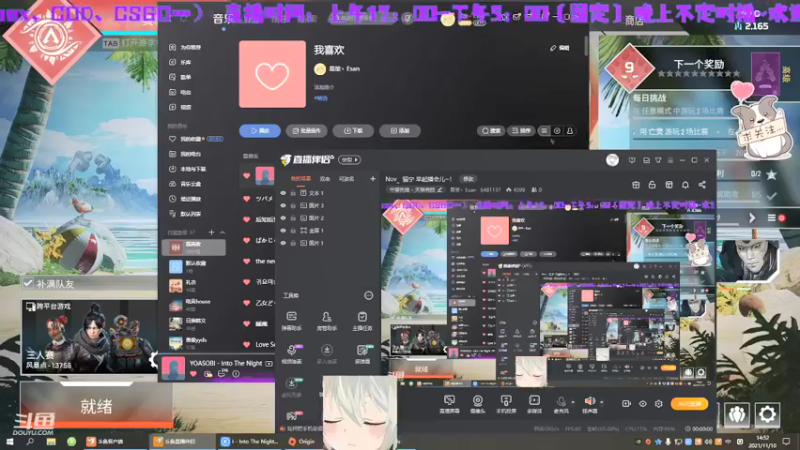This screenshot has width=800, height=450.
Task: Click the heart beside Into The Night track
Action: (x=193, y=374)
